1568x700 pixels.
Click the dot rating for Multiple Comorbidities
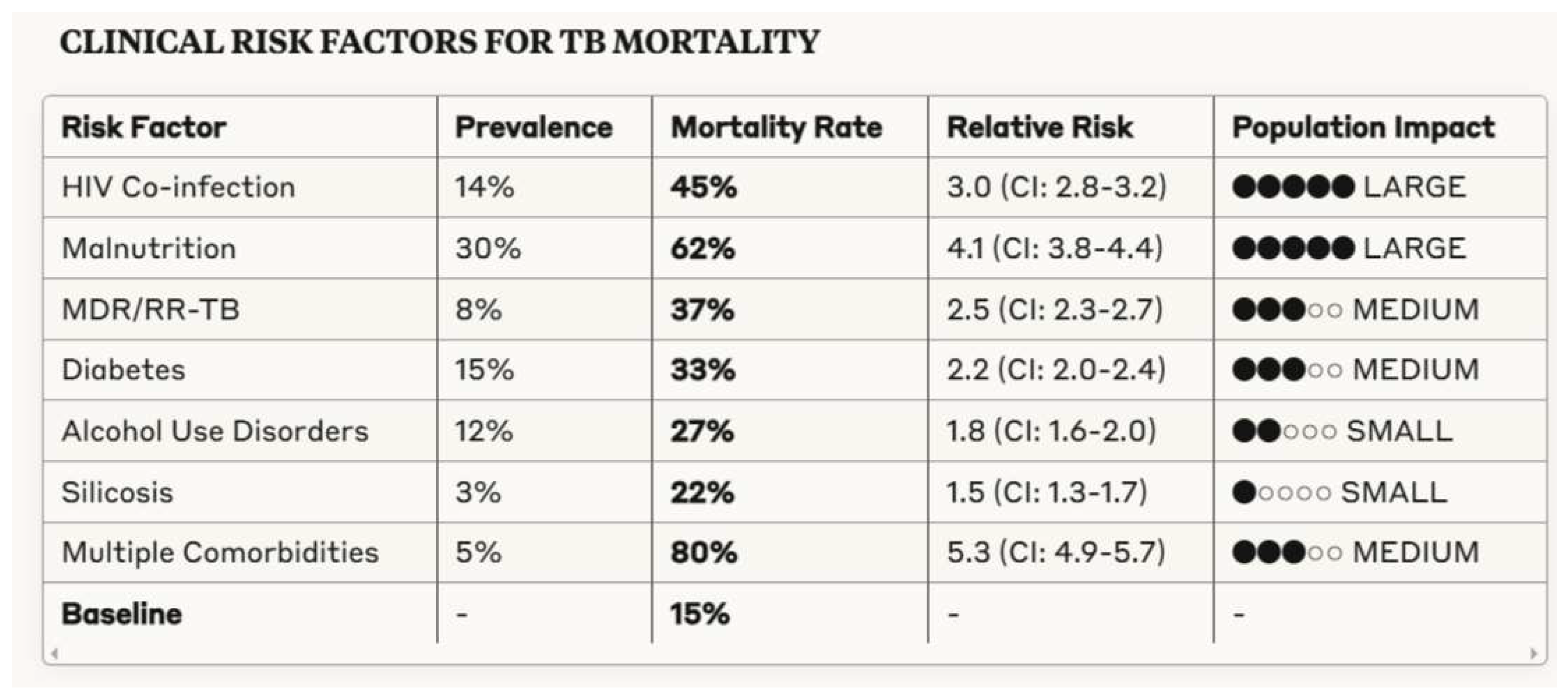coord(1287,552)
